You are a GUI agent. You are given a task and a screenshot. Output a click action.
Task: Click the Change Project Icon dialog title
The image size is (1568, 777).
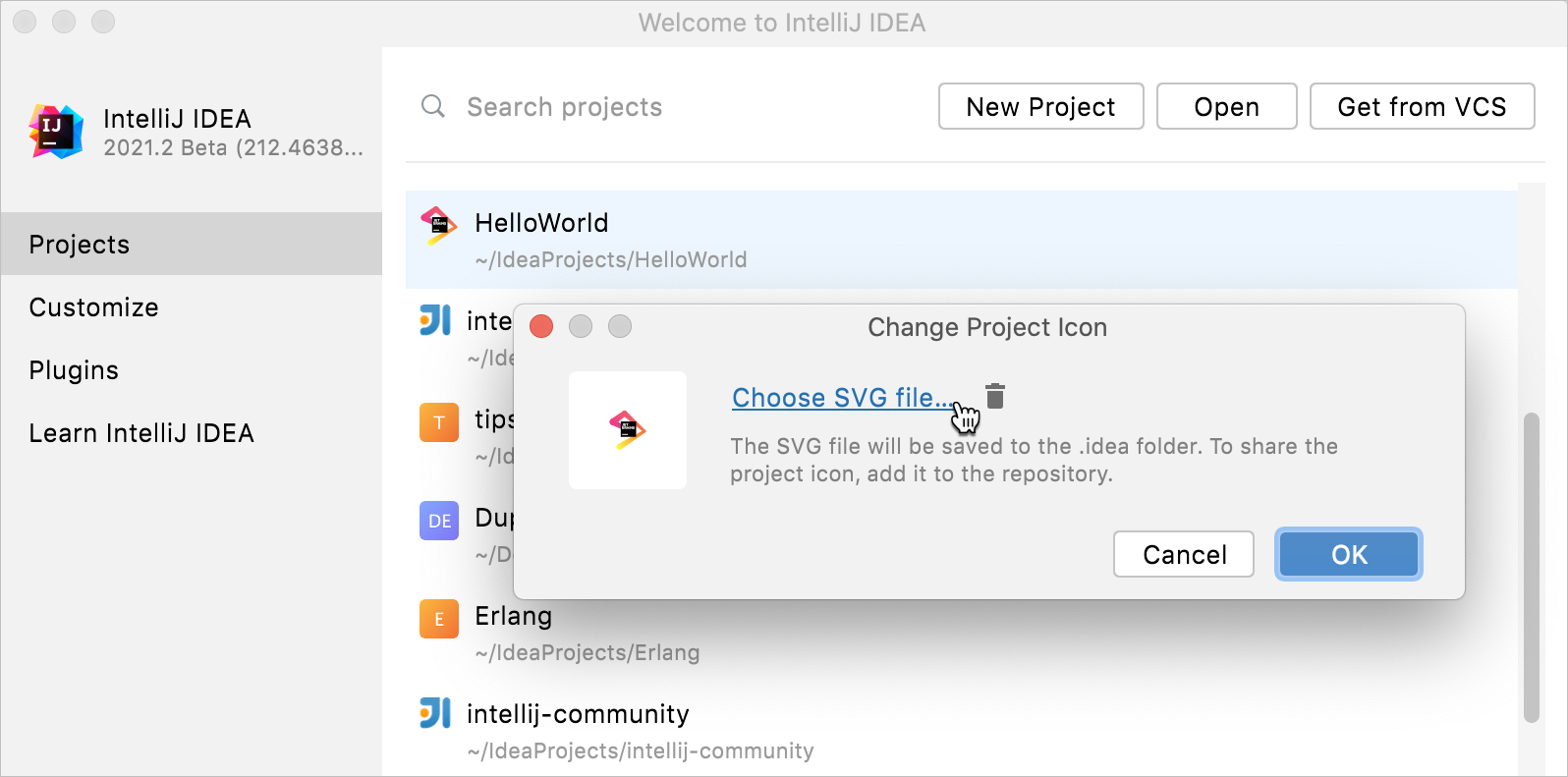tap(987, 327)
